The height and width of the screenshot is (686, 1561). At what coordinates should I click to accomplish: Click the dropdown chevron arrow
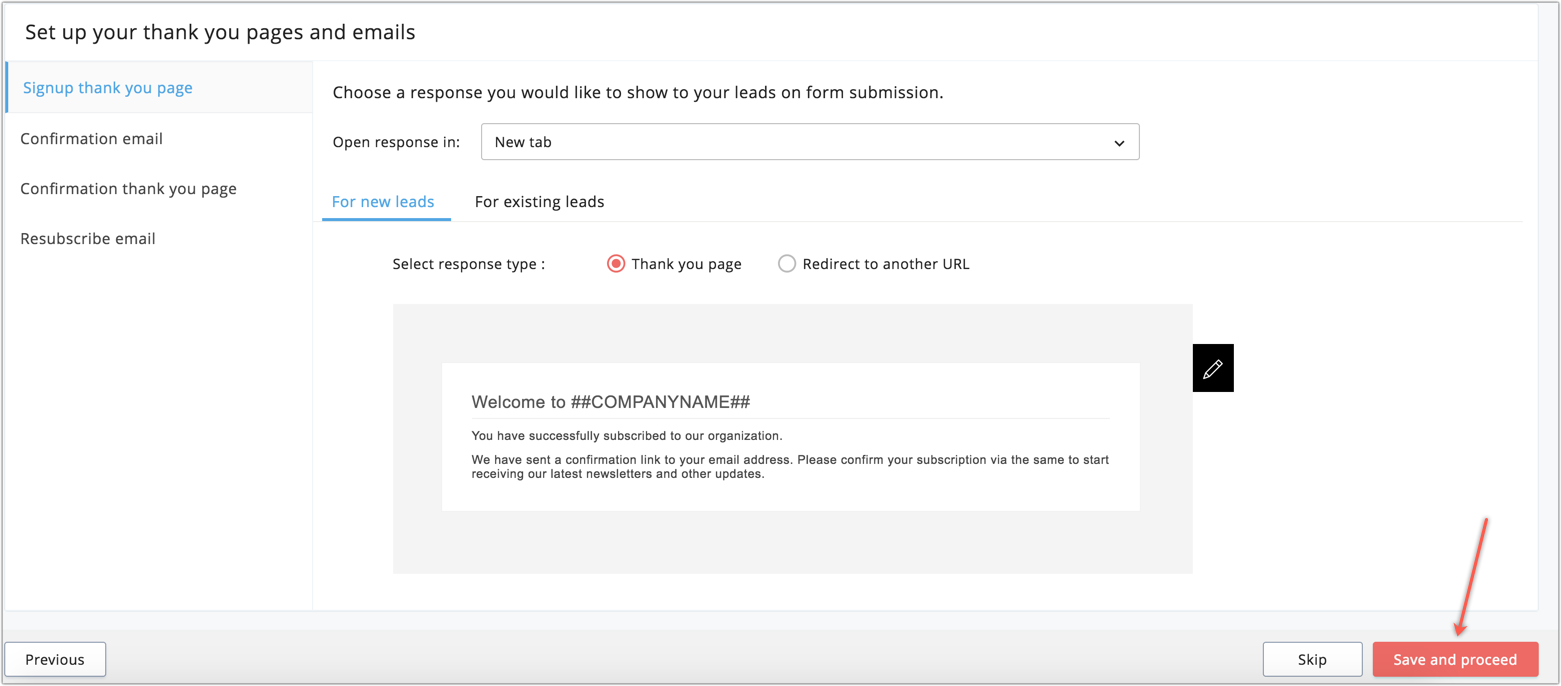(1119, 143)
